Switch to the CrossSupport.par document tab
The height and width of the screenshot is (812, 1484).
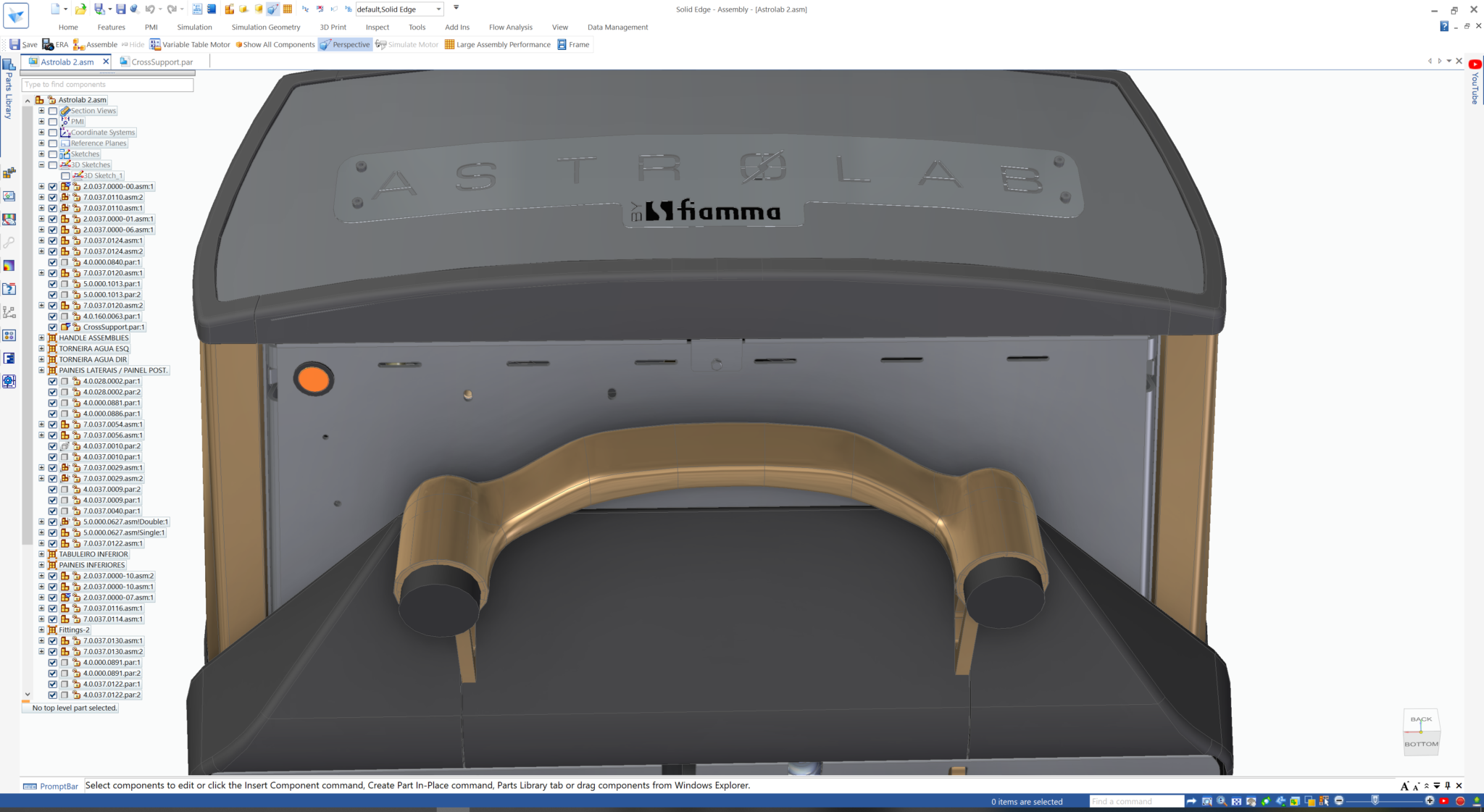click(162, 62)
